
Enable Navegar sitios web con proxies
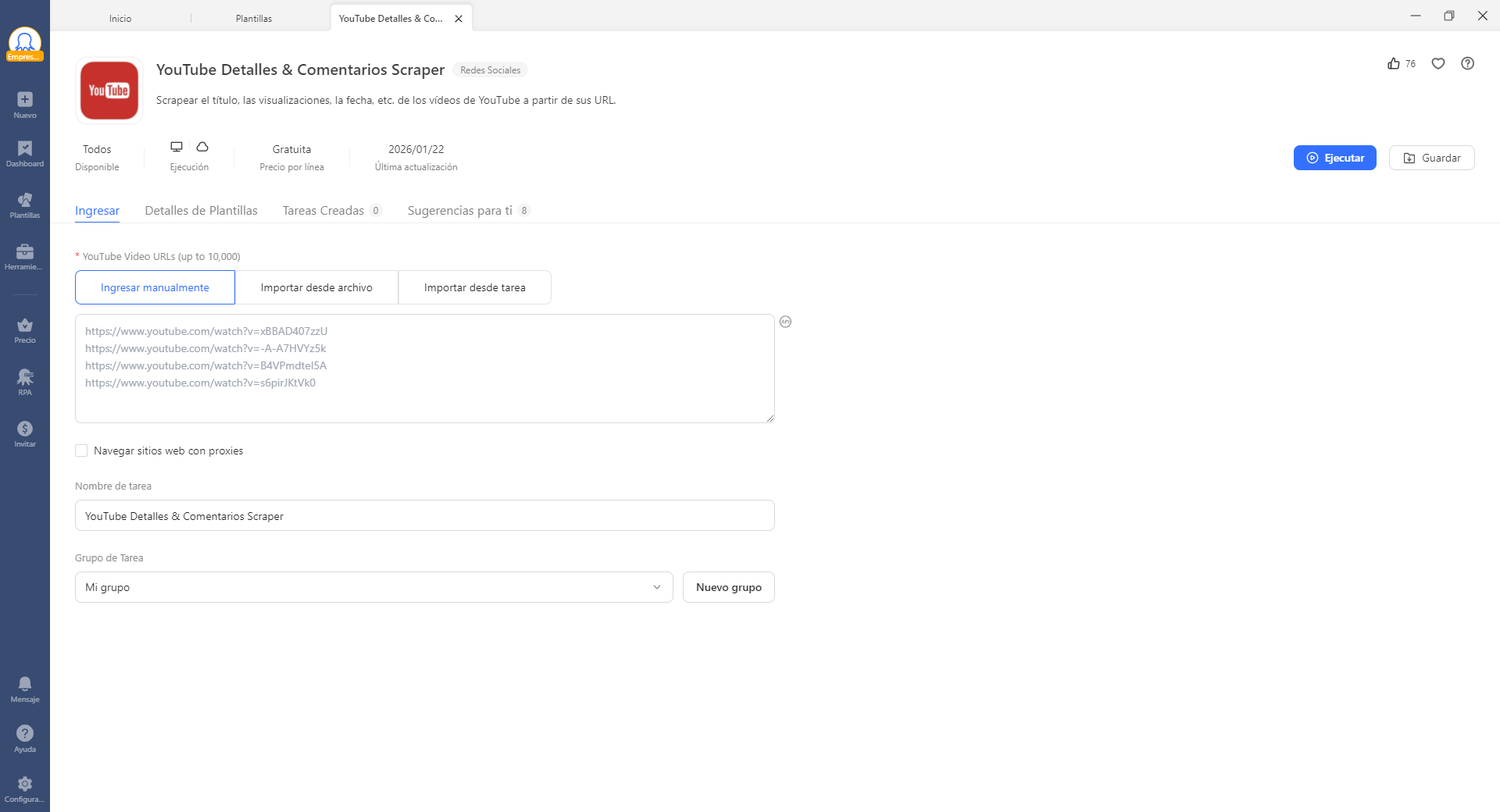pos(81,451)
